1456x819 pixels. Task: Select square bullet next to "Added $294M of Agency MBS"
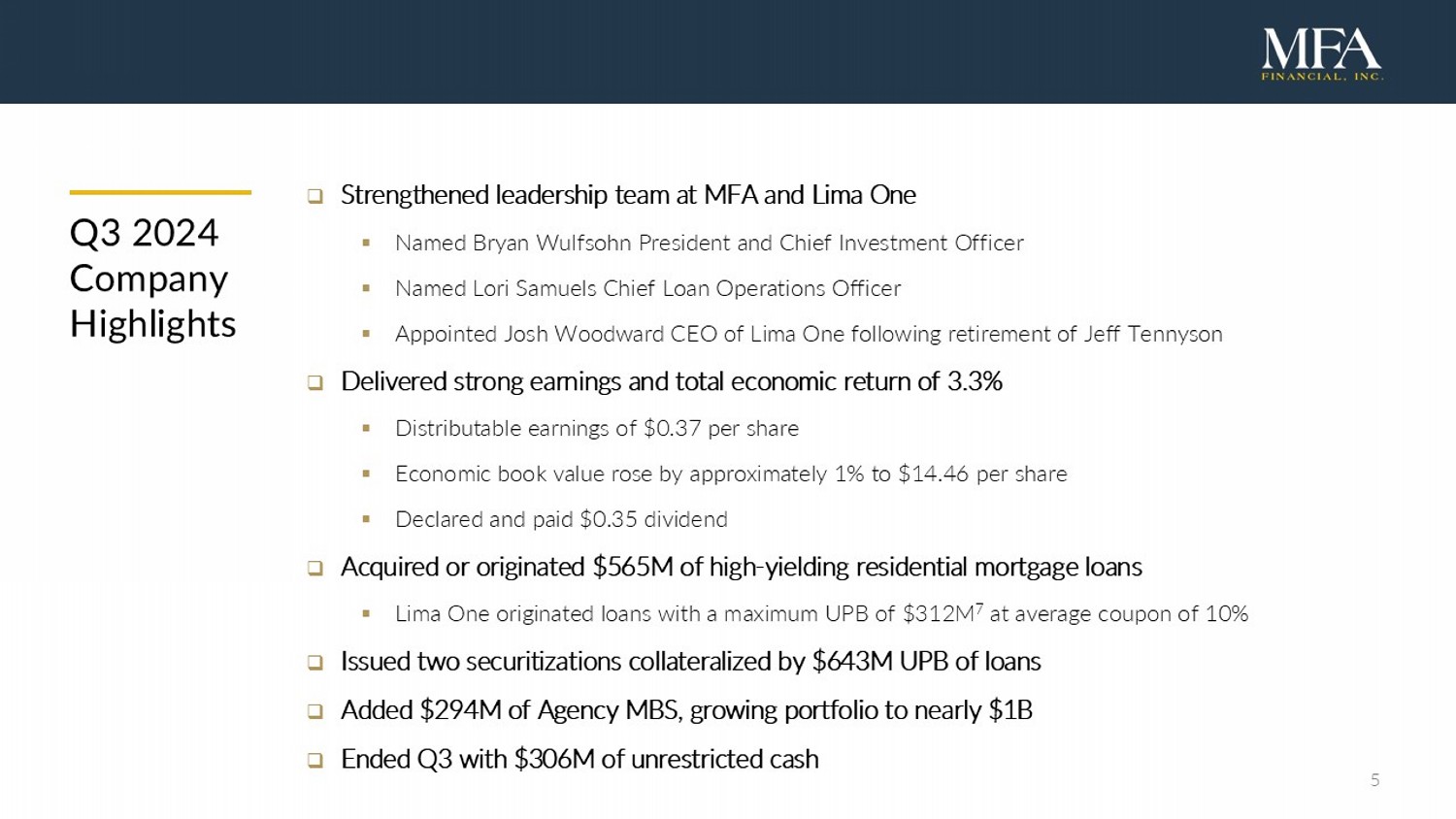tap(315, 711)
